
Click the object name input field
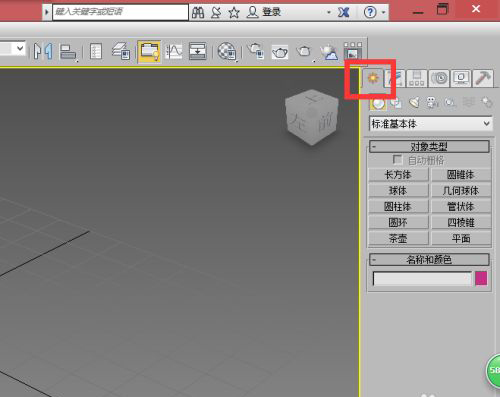click(422, 279)
